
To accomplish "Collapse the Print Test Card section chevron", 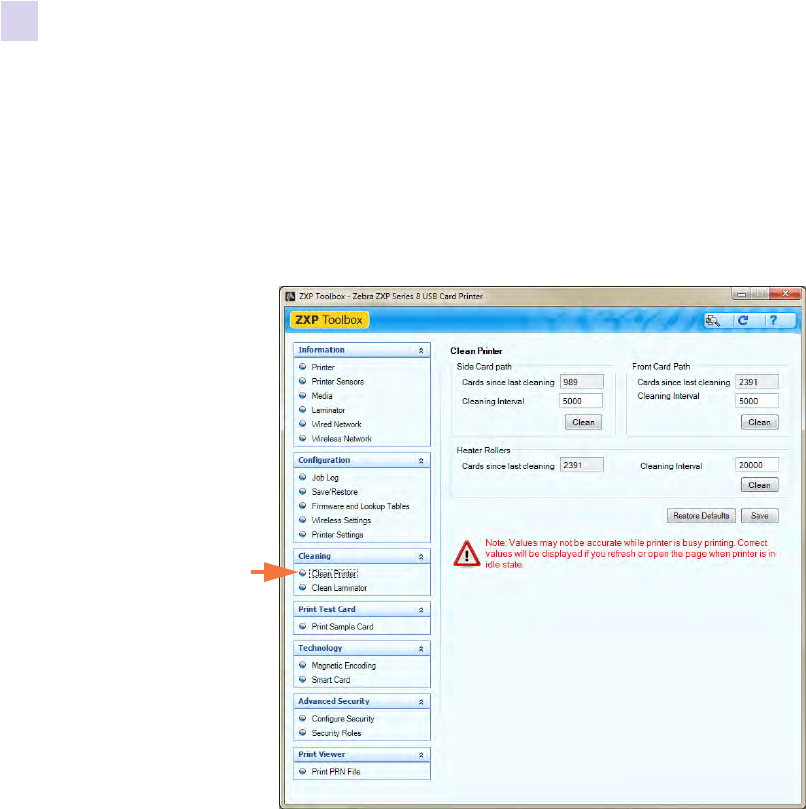I will (421, 610).
